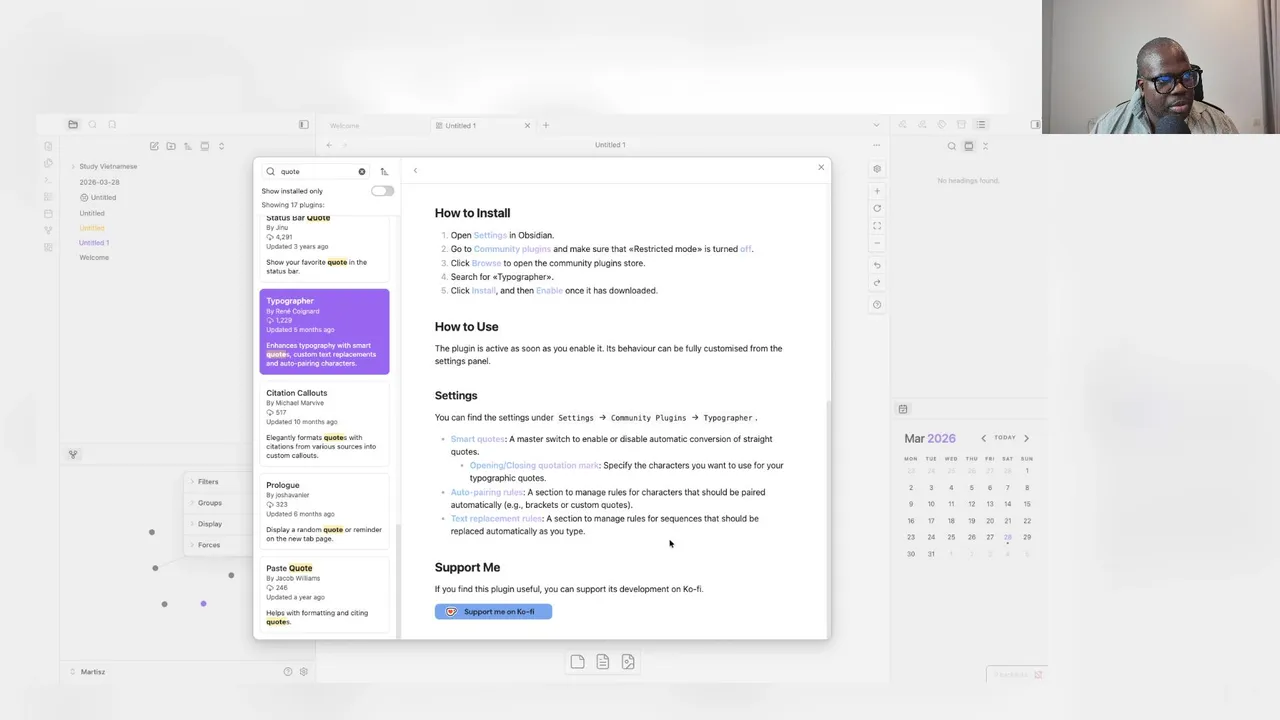Follow the Opening/Closing quotation mark link
Image resolution: width=1280 pixels, height=720 pixels.
[534, 465]
